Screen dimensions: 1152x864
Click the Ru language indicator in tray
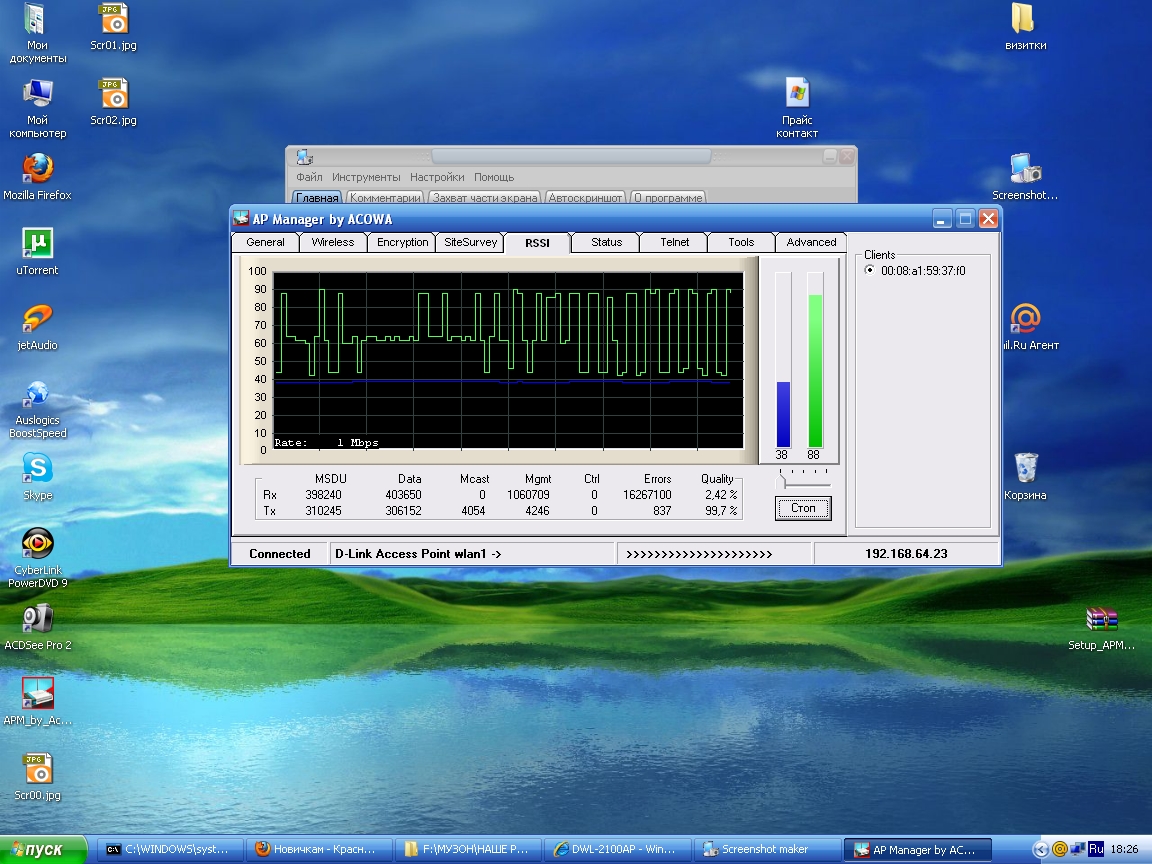[1096, 849]
